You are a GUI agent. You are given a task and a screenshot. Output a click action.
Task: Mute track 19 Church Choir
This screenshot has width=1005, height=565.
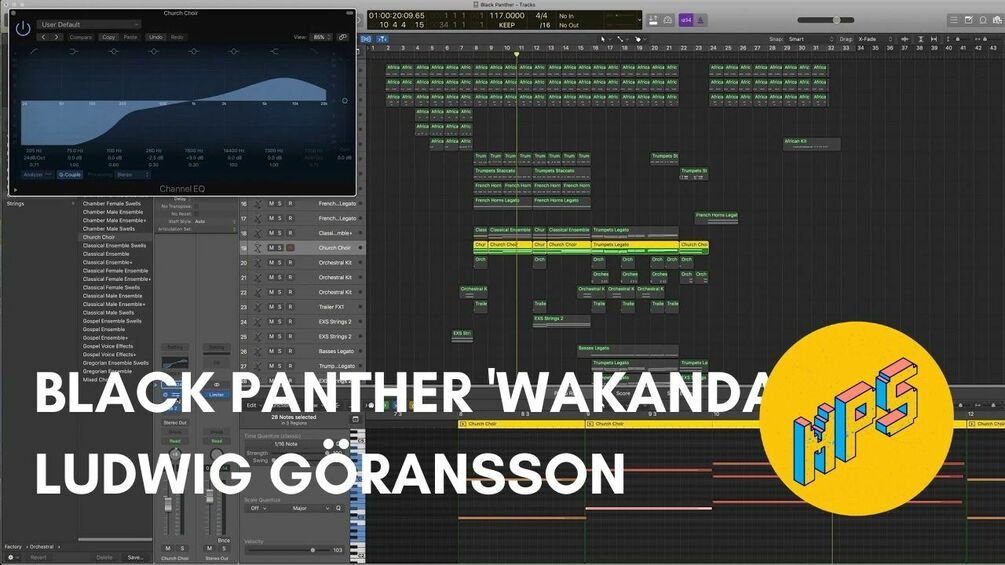tap(271, 248)
